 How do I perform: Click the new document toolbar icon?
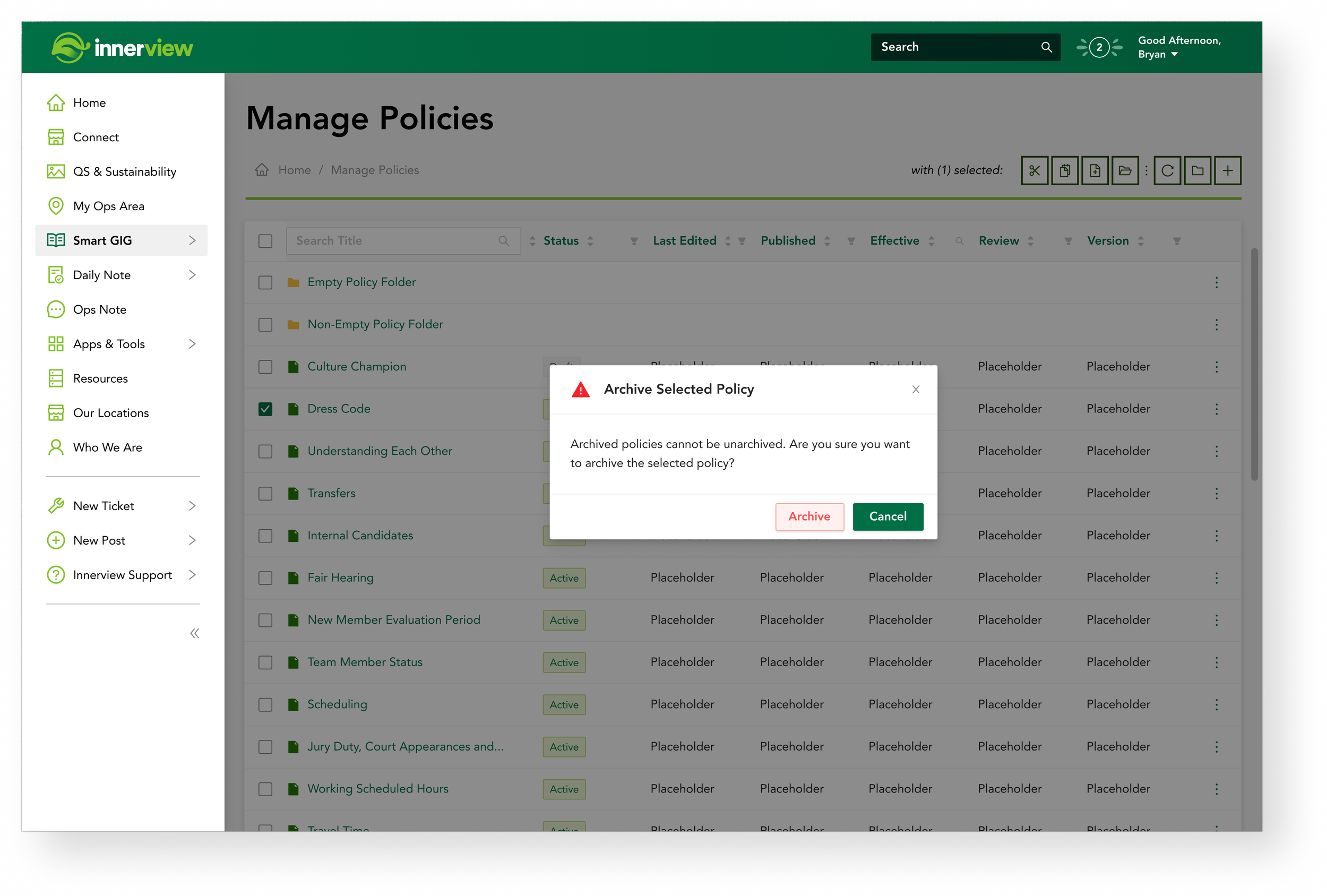coord(1095,170)
